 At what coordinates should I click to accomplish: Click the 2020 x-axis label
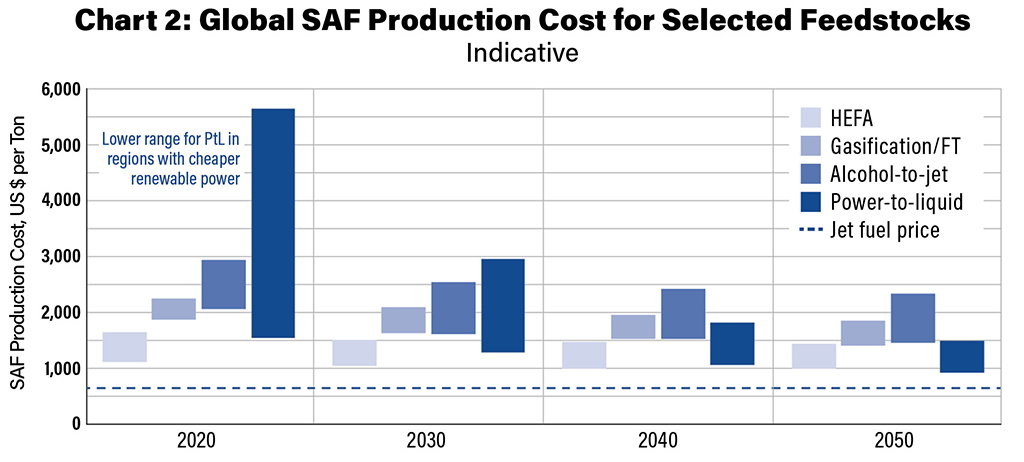tap(200, 440)
